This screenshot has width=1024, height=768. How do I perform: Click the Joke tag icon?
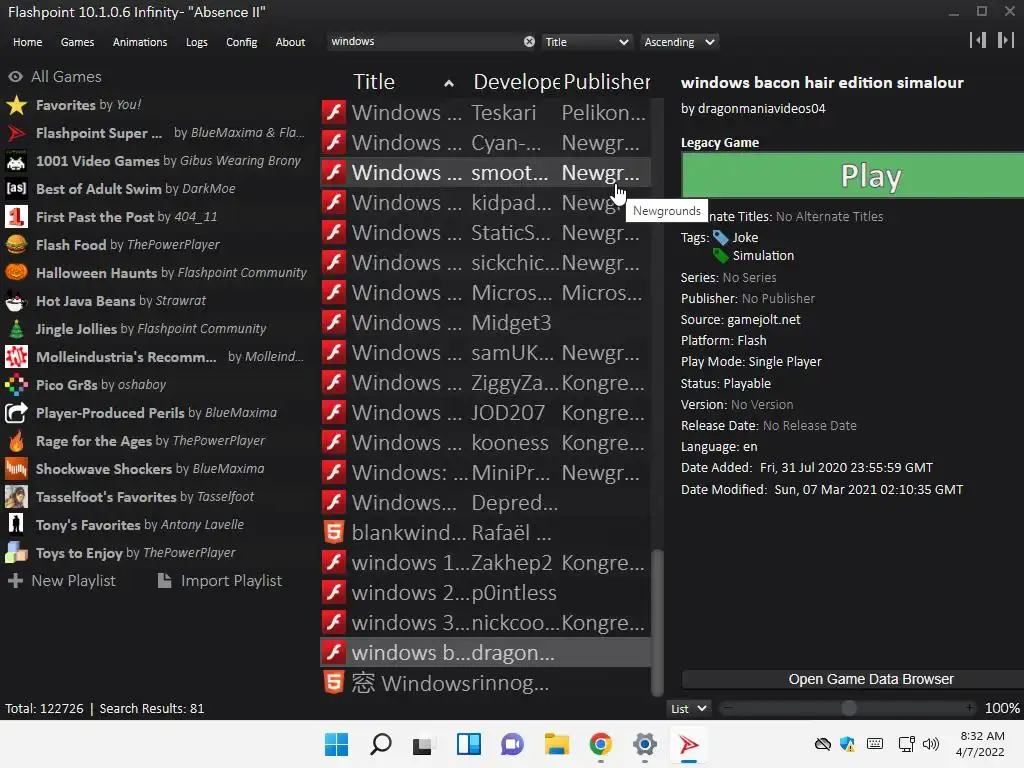(x=720, y=238)
